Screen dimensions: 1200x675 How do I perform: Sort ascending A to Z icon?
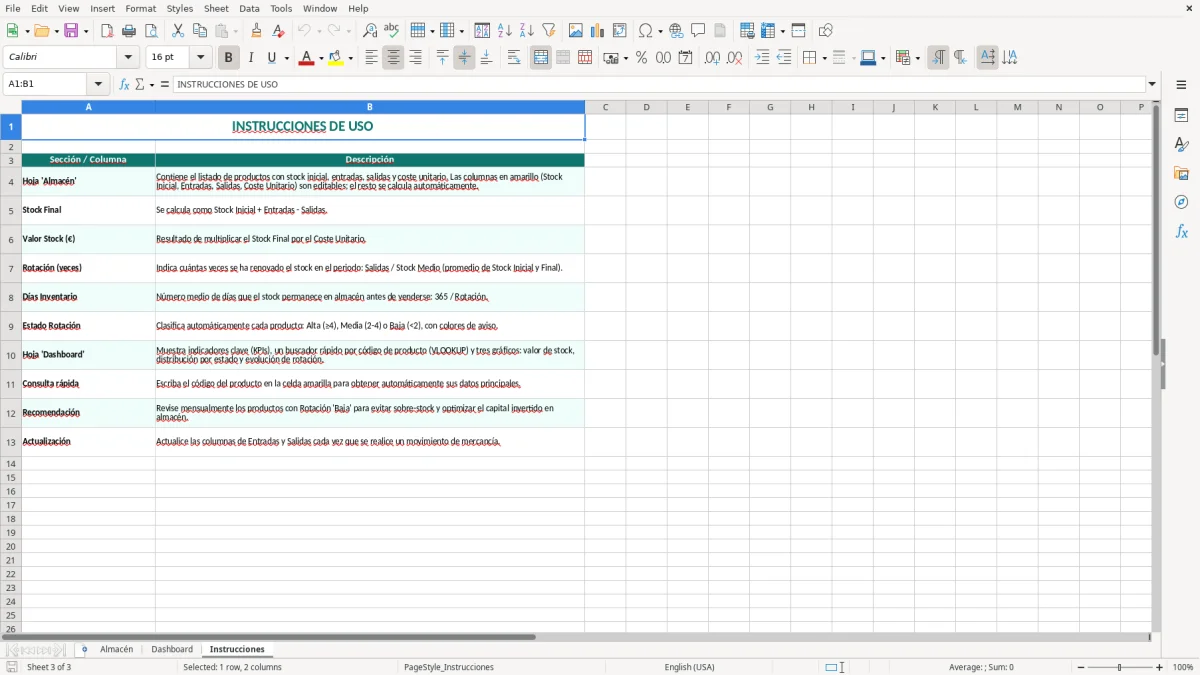pyautogui.click(x=505, y=31)
